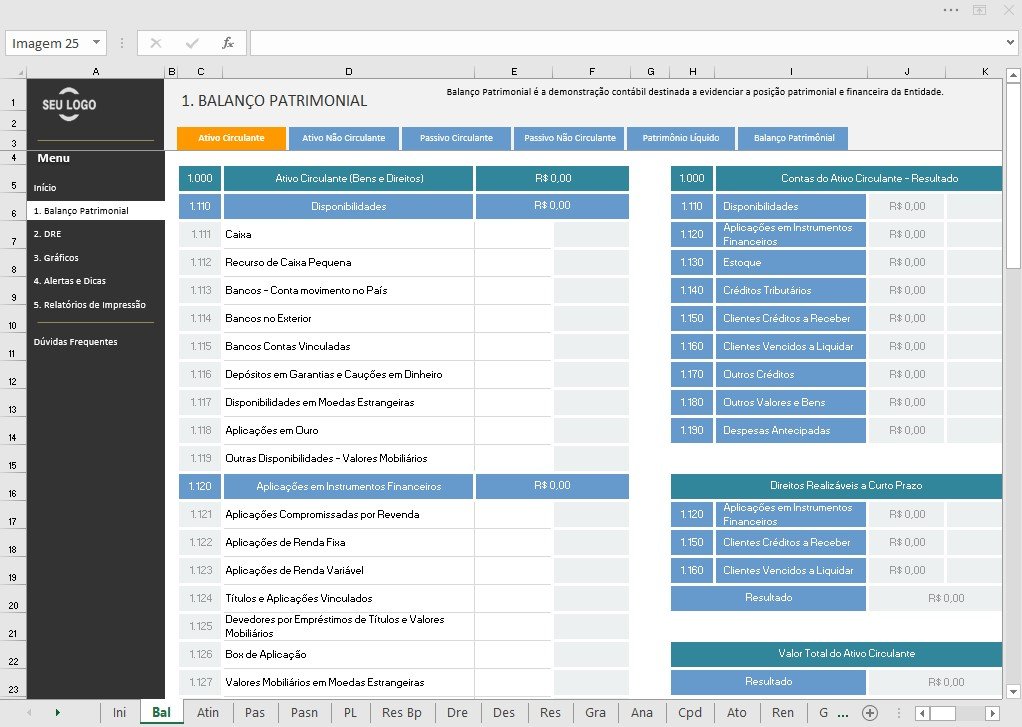
Task: Switch to the Ini sheet tab
Action: click(119, 713)
